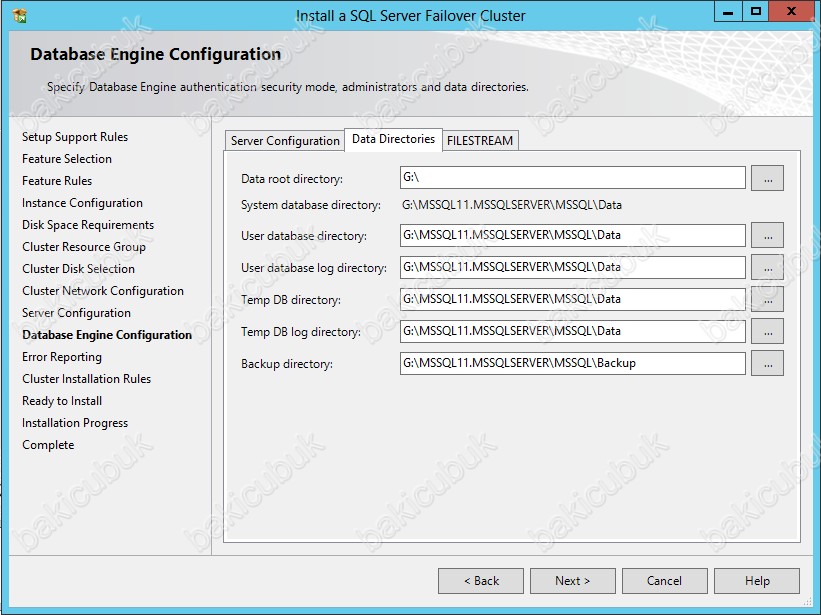Click the User database directory field
This screenshot has width=821, height=615.
coord(572,235)
